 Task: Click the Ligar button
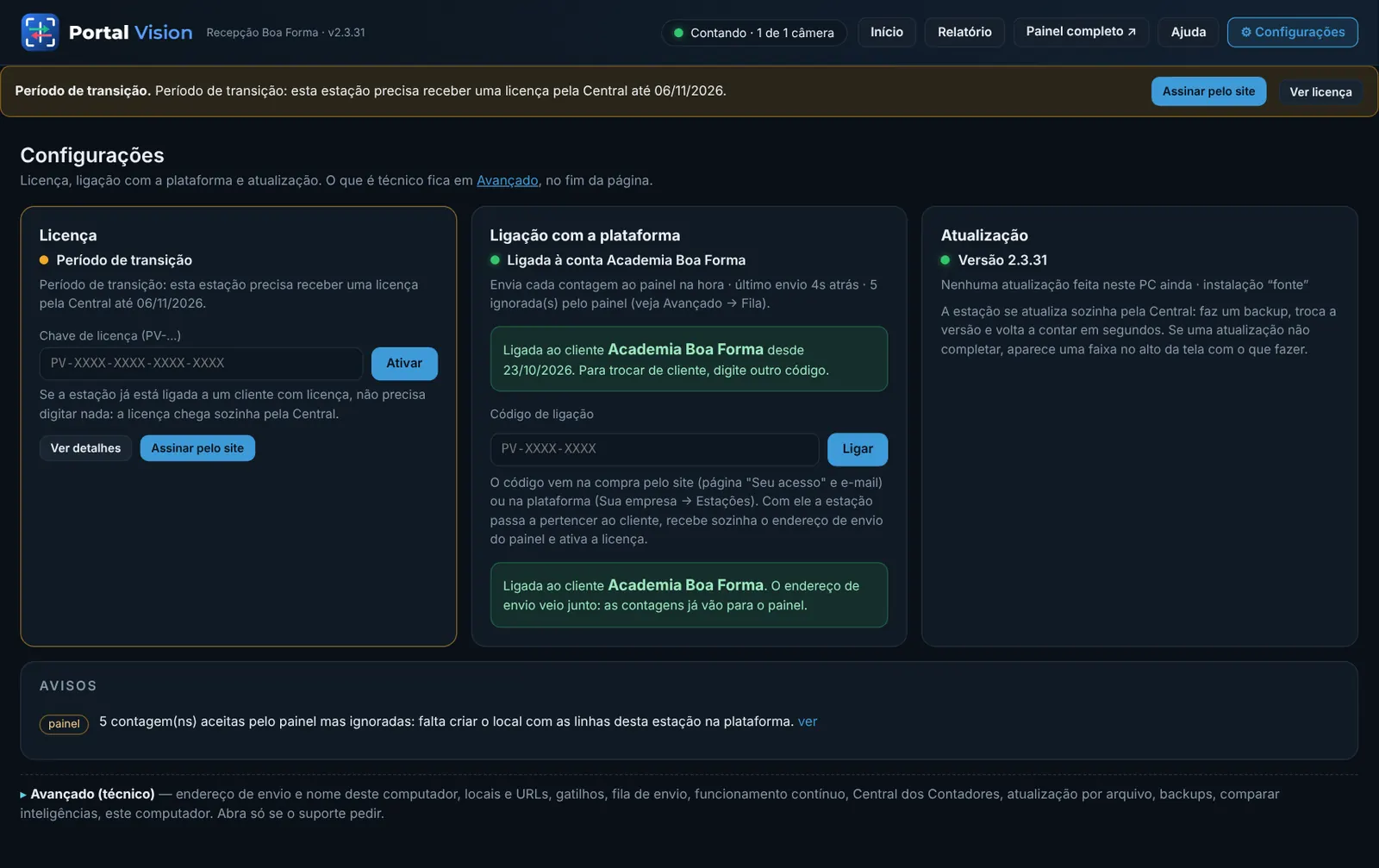858,449
